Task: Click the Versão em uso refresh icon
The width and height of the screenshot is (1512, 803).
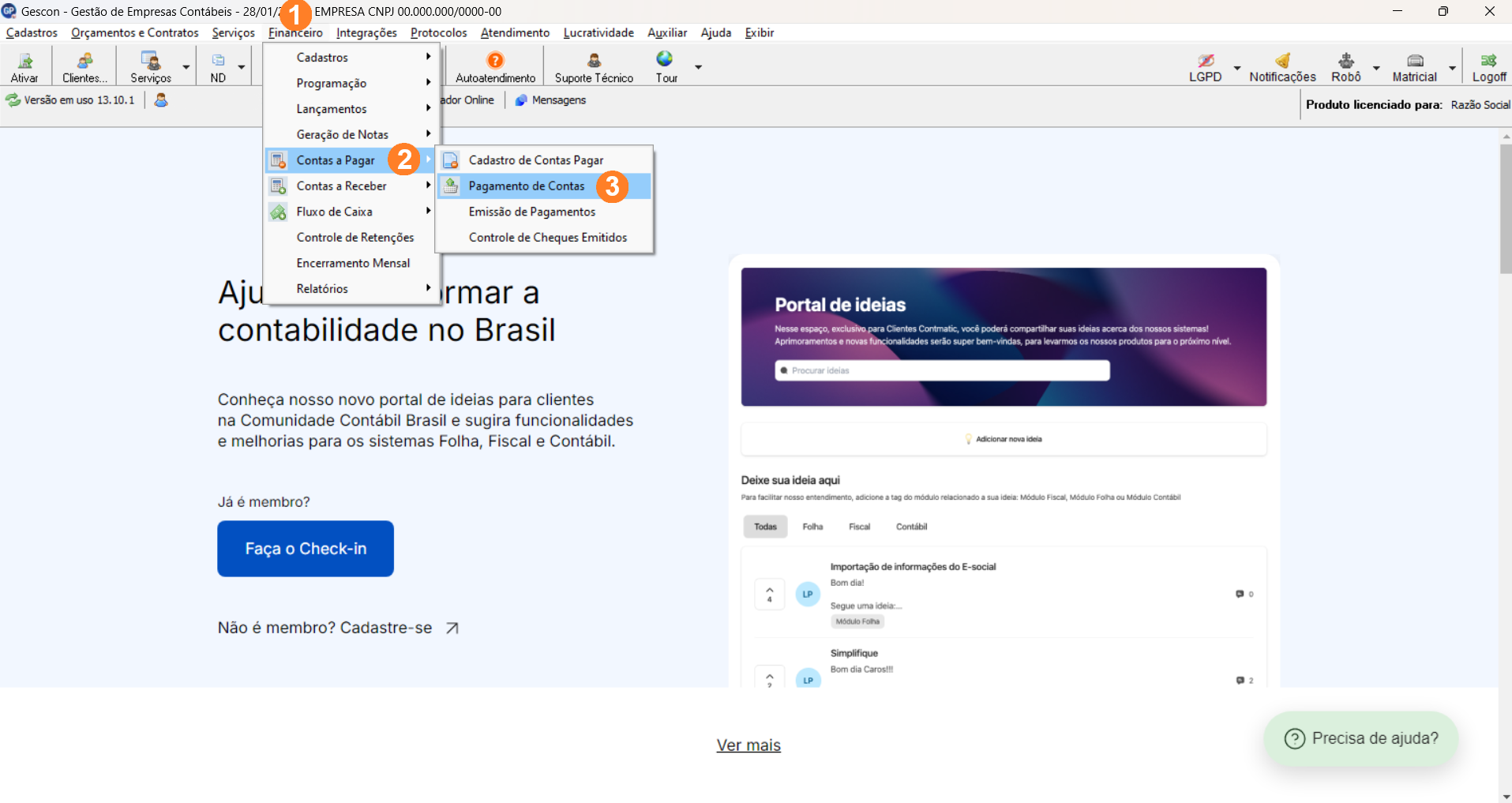Action: tap(13, 100)
